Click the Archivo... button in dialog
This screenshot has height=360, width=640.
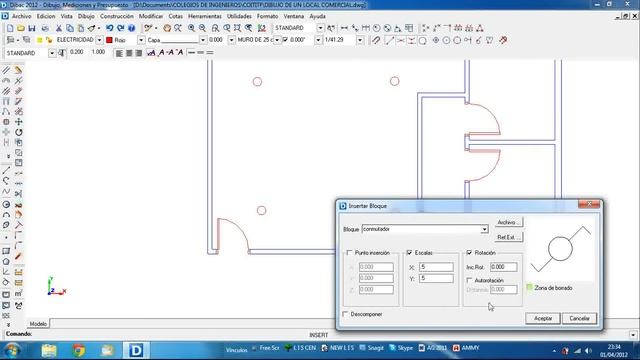coord(509,222)
